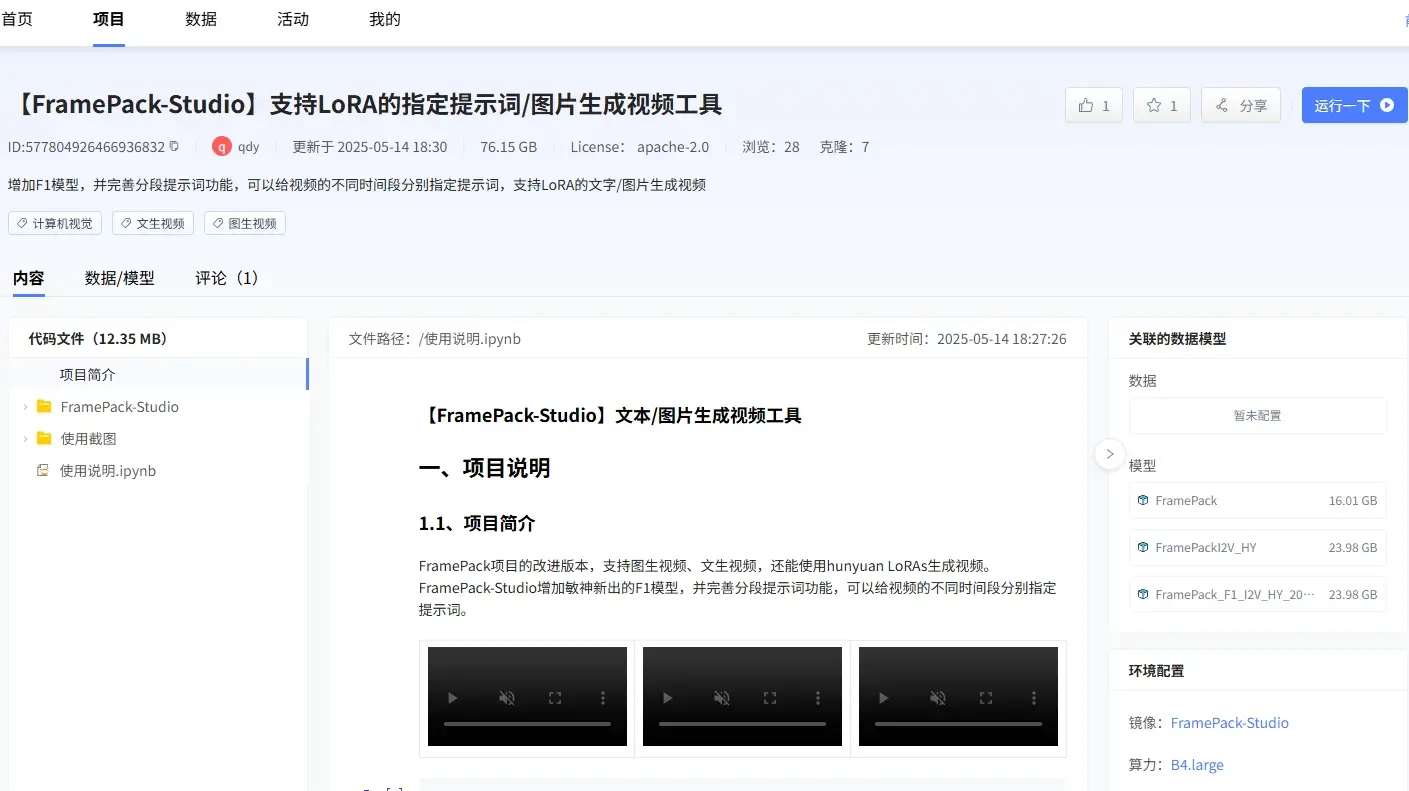
Task: Click the FramePack model name
Action: click(1186, 500)
